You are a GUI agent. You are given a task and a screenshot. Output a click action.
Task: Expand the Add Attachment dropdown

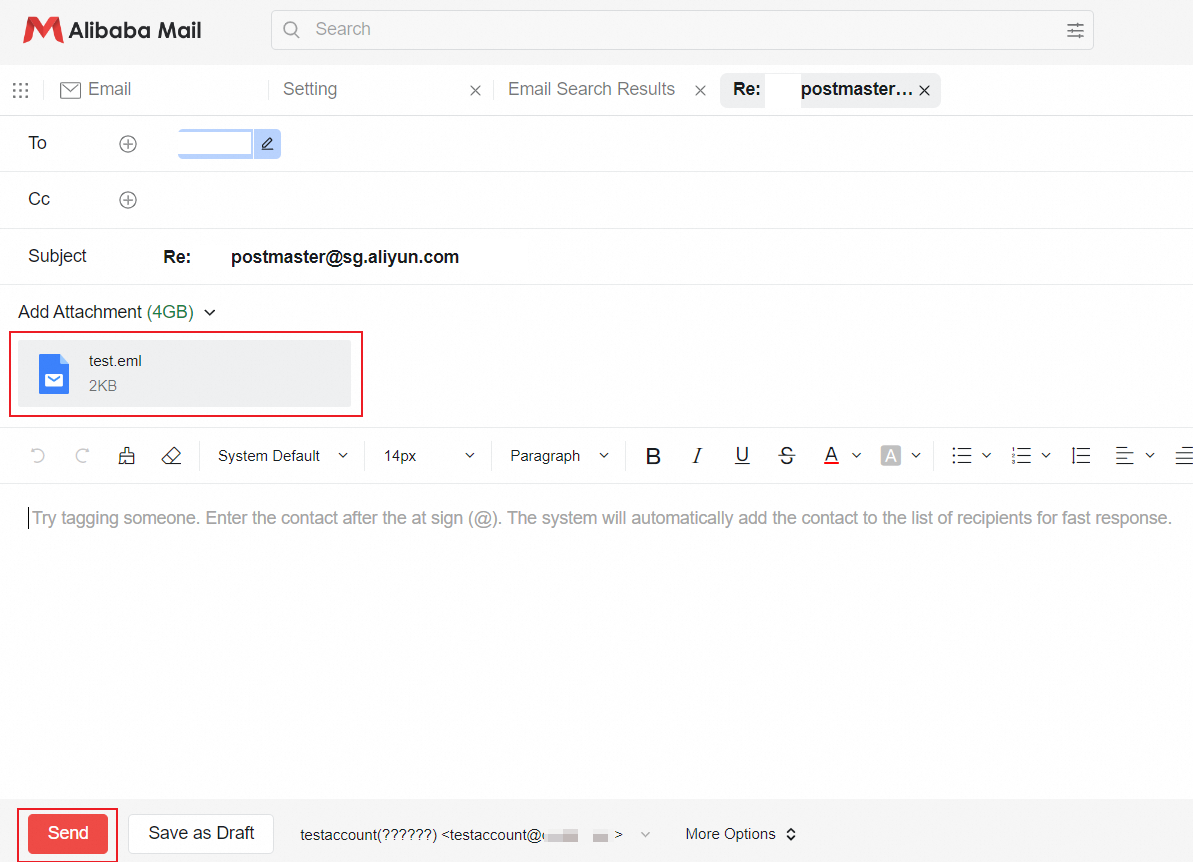coord(210,313)
